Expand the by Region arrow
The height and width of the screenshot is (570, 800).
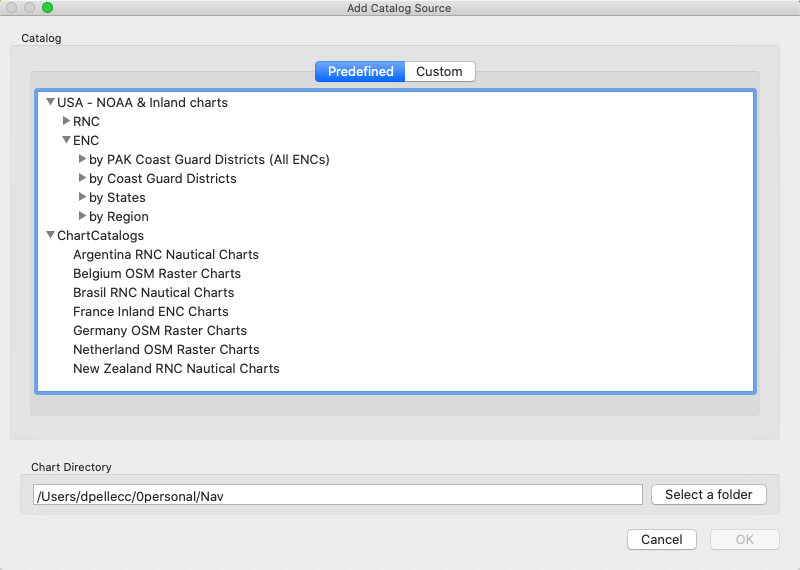click(82, 216)
